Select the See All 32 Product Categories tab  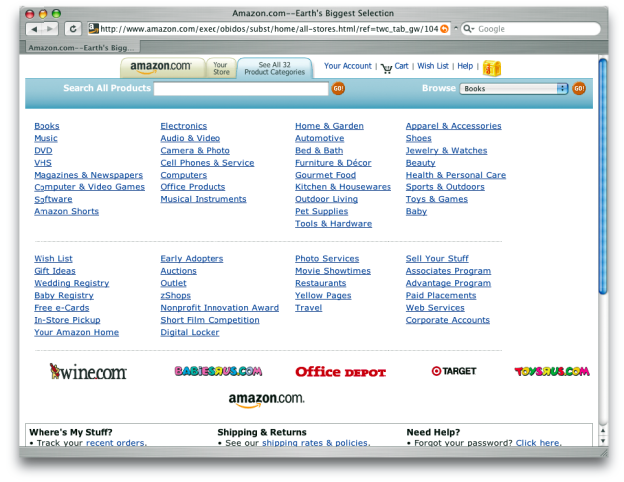coord(274,68)
